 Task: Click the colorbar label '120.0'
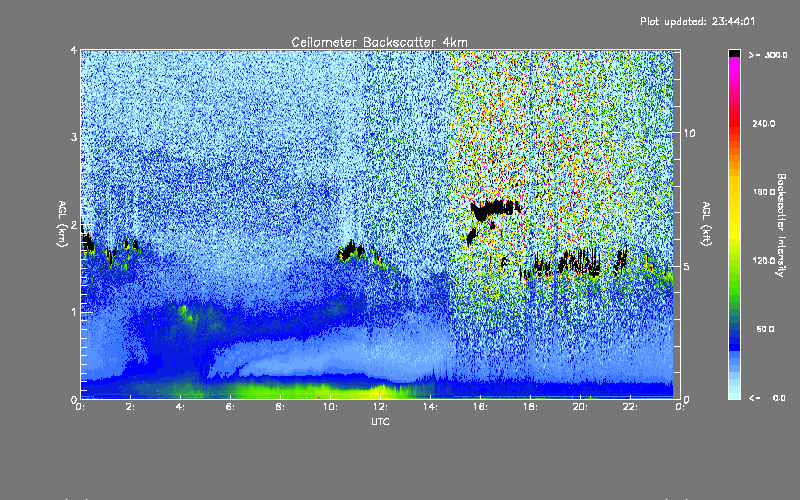[763, 260]
